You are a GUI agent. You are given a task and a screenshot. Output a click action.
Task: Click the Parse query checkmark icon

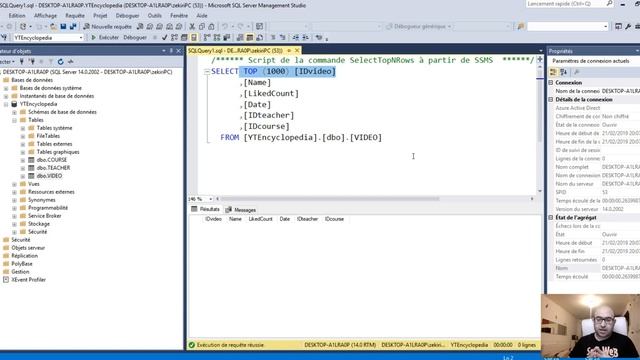[164, 38]
